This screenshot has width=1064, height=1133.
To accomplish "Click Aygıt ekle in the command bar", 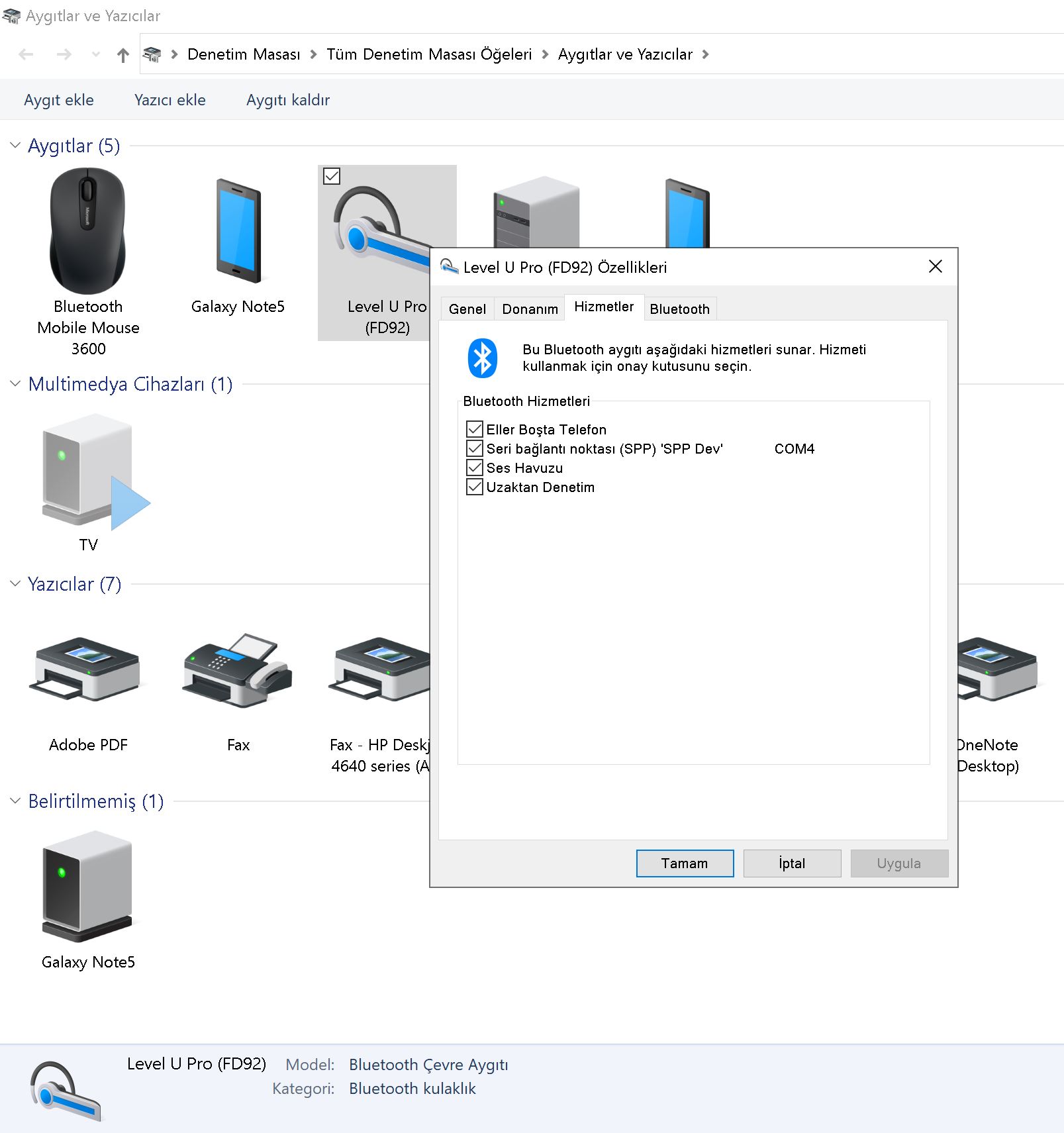I will click(59, 100).
